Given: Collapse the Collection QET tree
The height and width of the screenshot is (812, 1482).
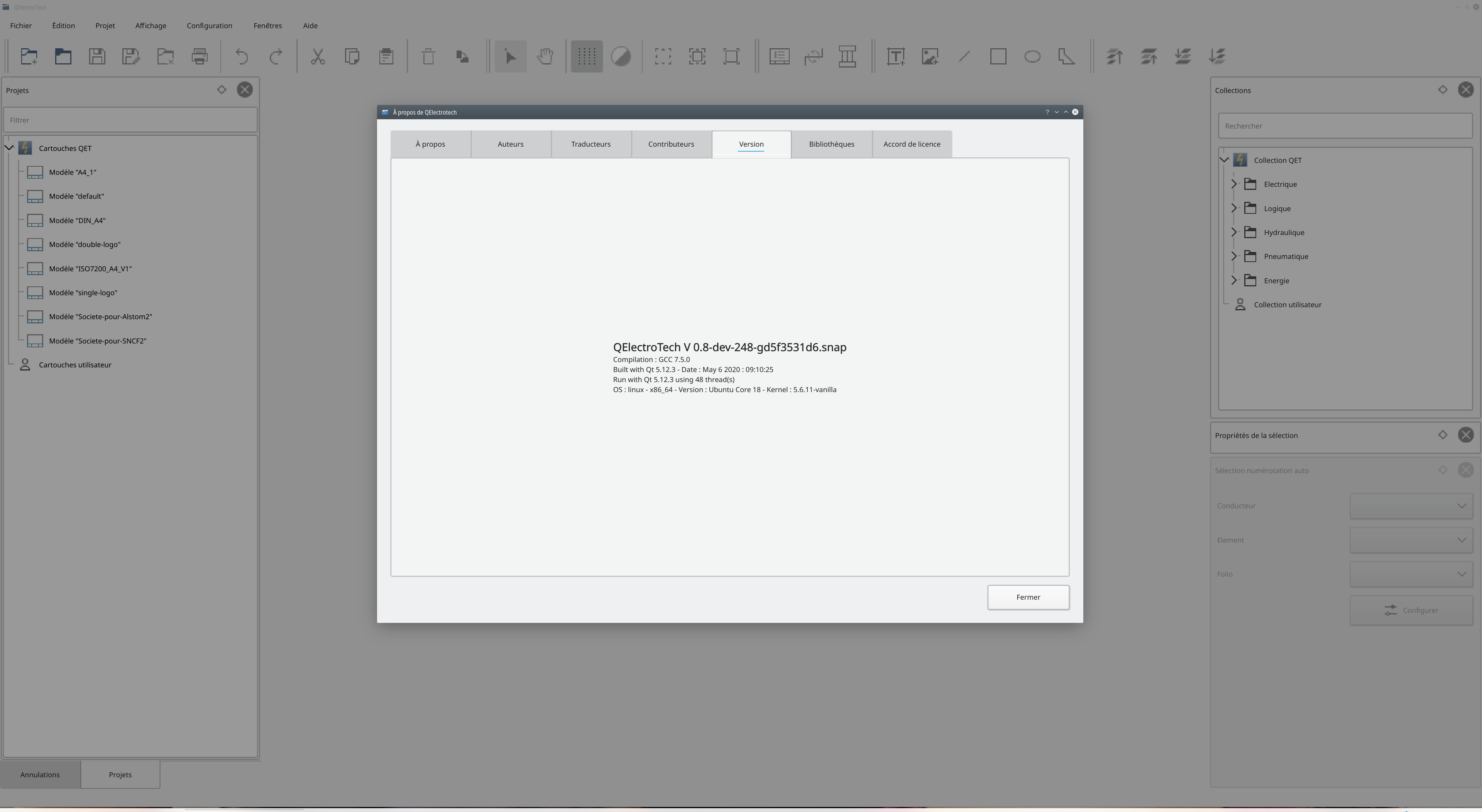Looking at the screenshot, I should [1224, 160].
